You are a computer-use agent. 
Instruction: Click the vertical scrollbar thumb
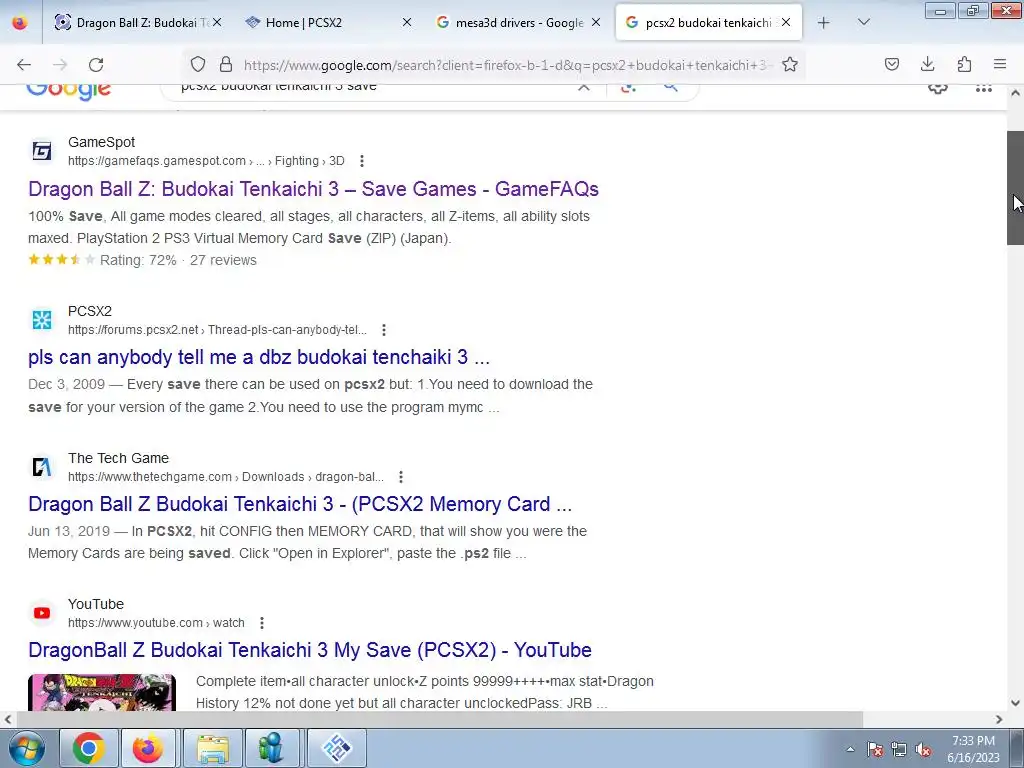[1015, 188]
